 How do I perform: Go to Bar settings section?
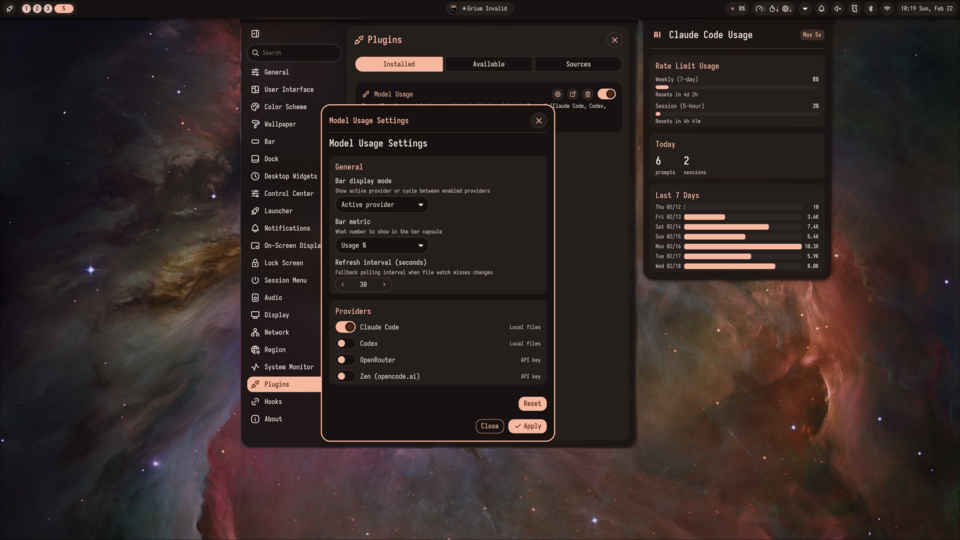[284, 141]
